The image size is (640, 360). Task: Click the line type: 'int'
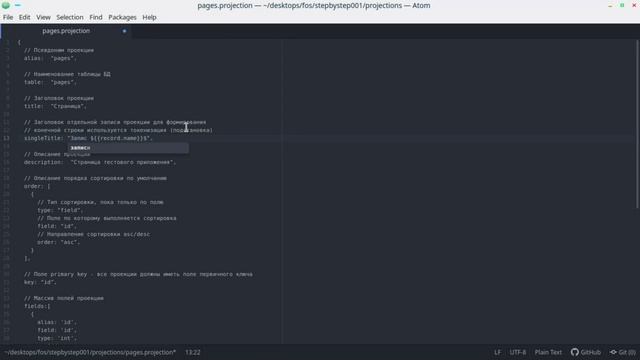(x=57, y=338)
